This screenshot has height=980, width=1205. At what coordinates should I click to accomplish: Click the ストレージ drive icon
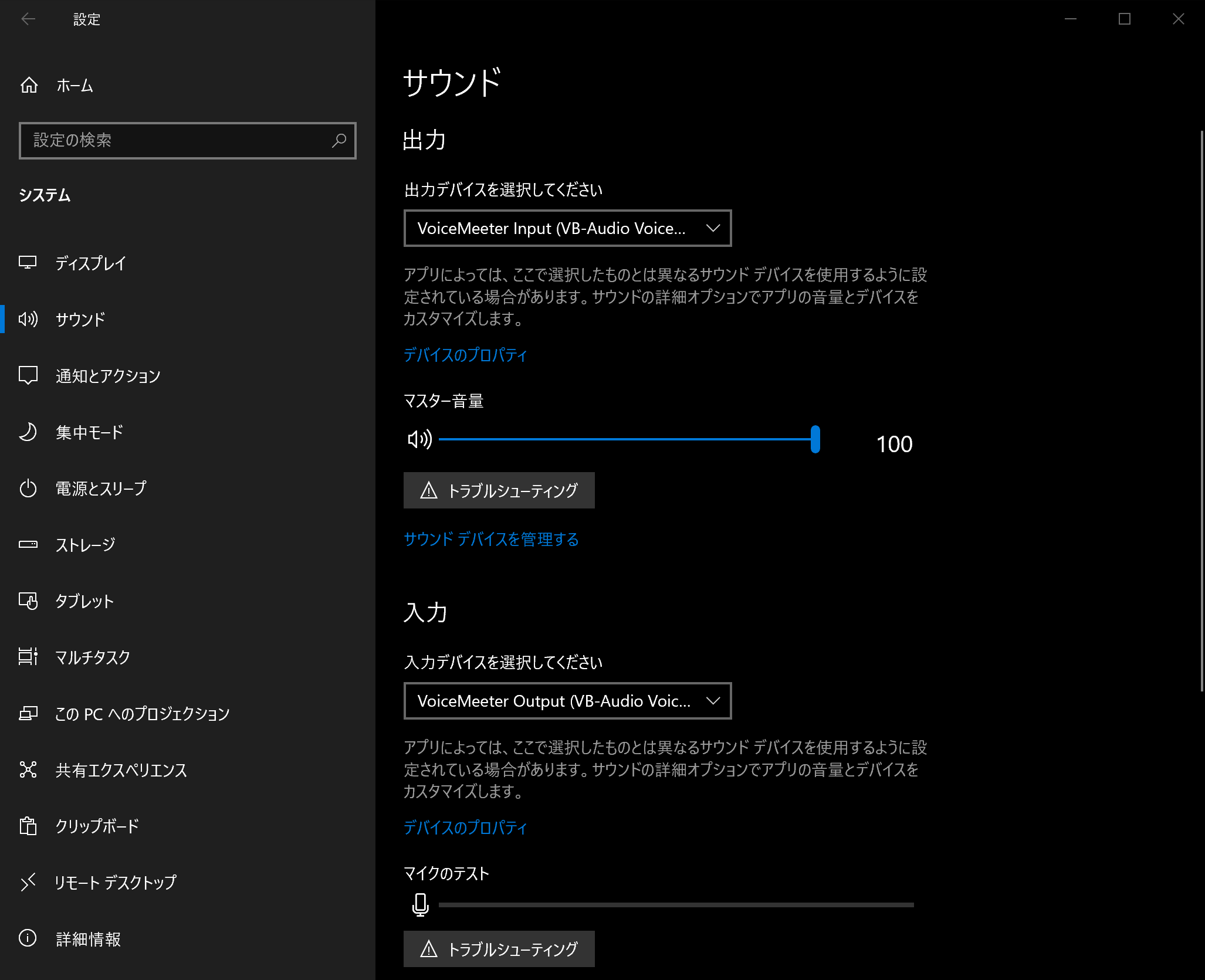coord(28,544)
